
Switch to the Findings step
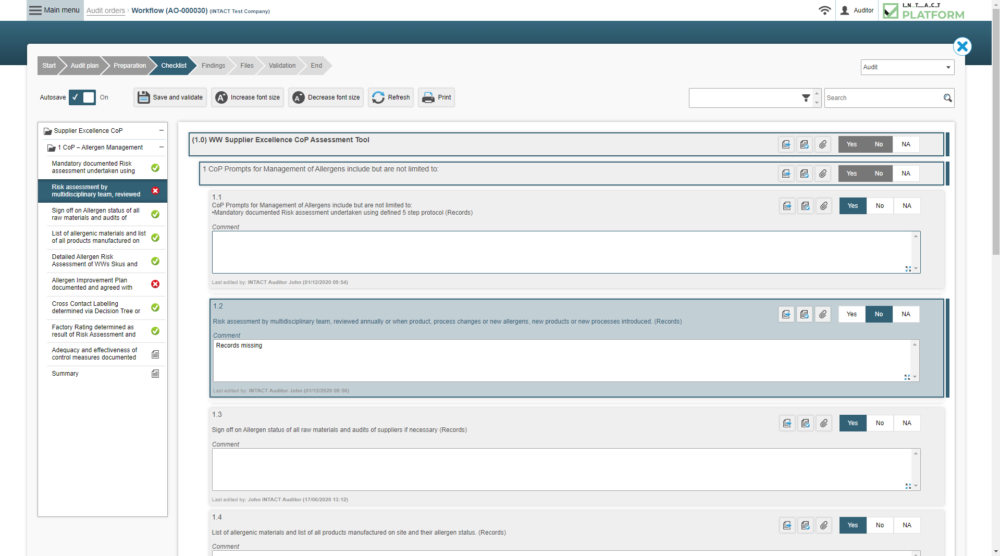[x=213, y=66]
